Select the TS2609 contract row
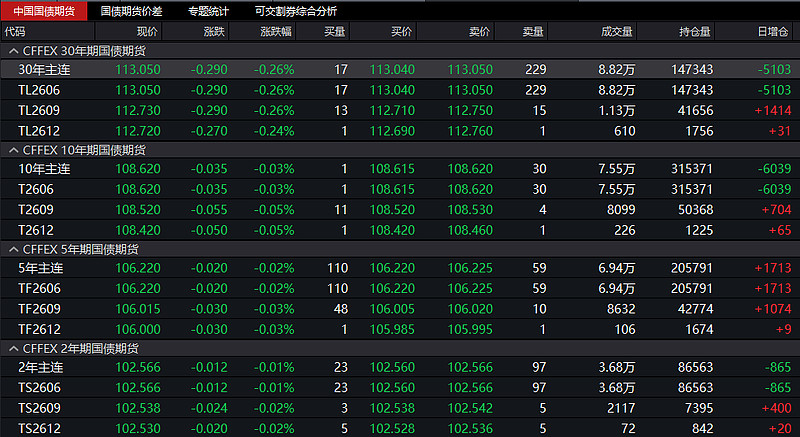This screenshot has width=800, height=437. [x=400, y=408]
